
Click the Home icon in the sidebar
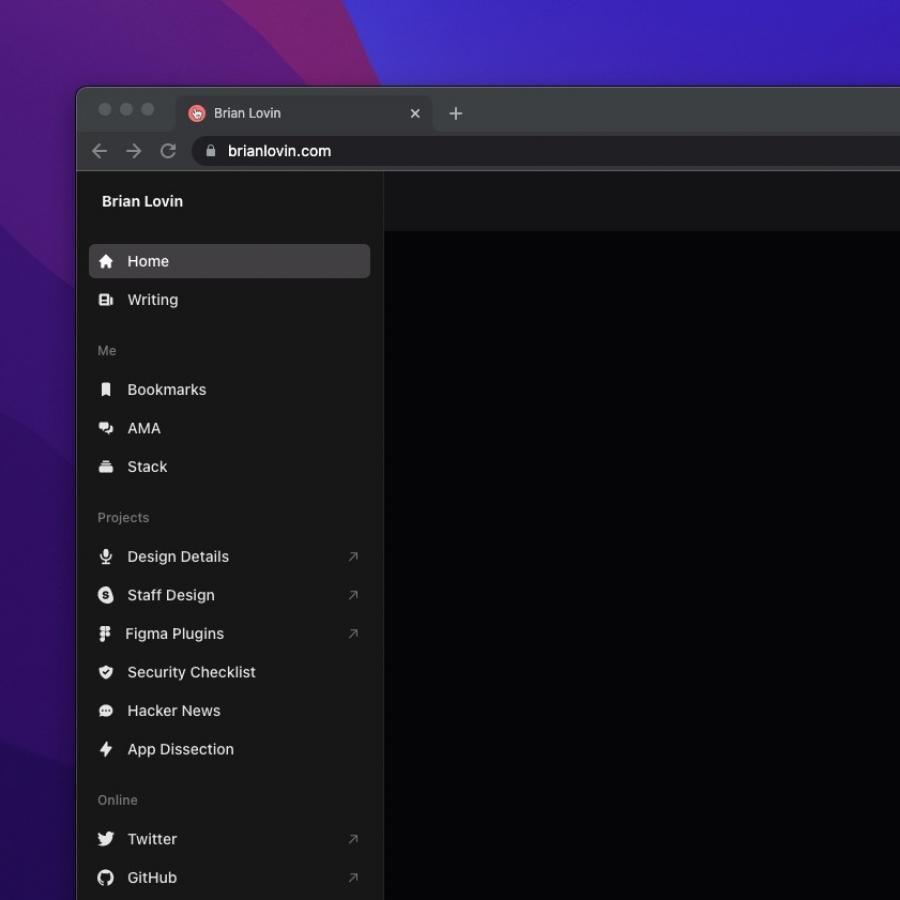click(106, 261)
